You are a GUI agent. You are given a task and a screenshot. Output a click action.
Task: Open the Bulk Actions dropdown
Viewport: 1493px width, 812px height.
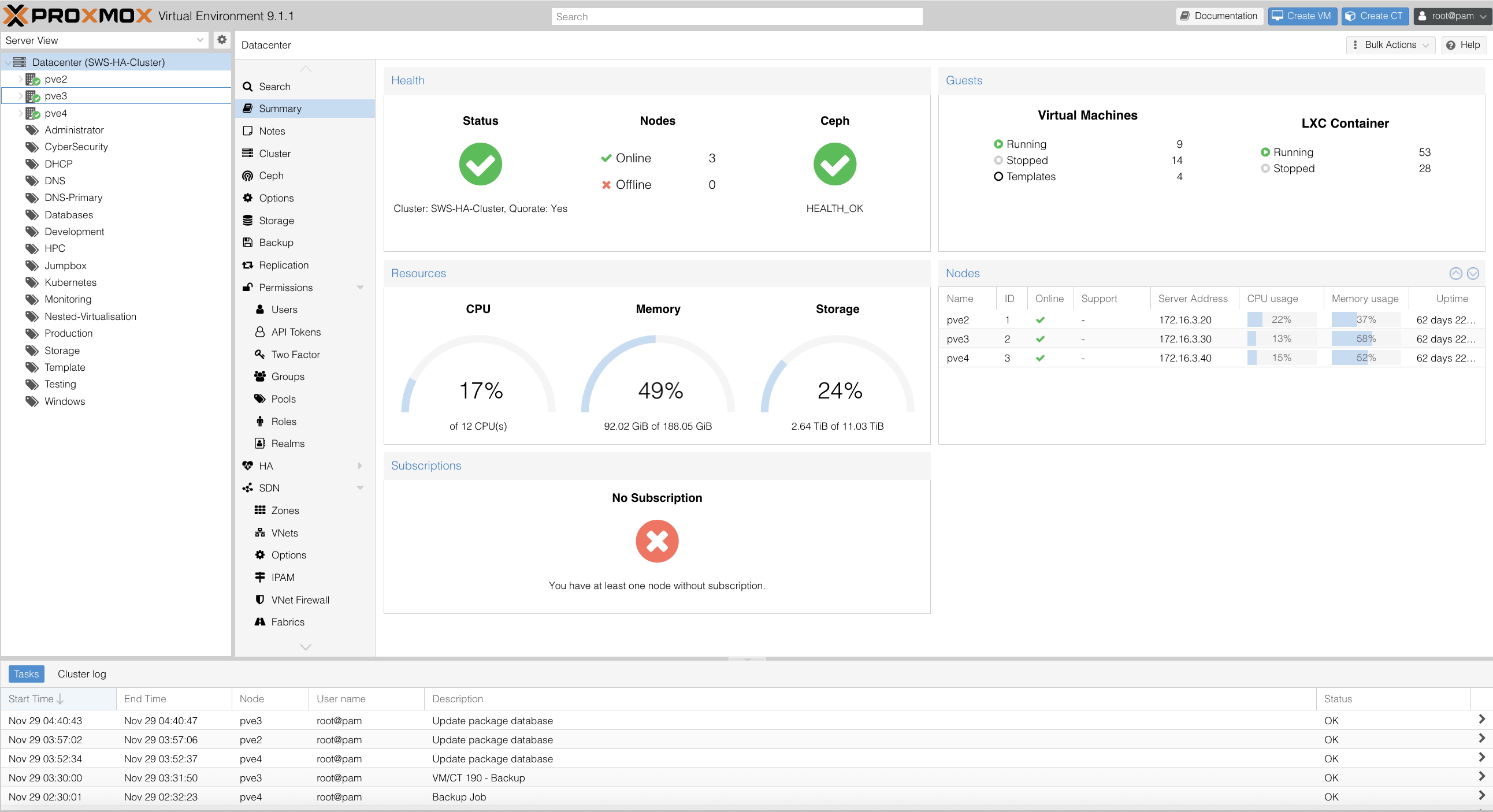click(1390, 44)
